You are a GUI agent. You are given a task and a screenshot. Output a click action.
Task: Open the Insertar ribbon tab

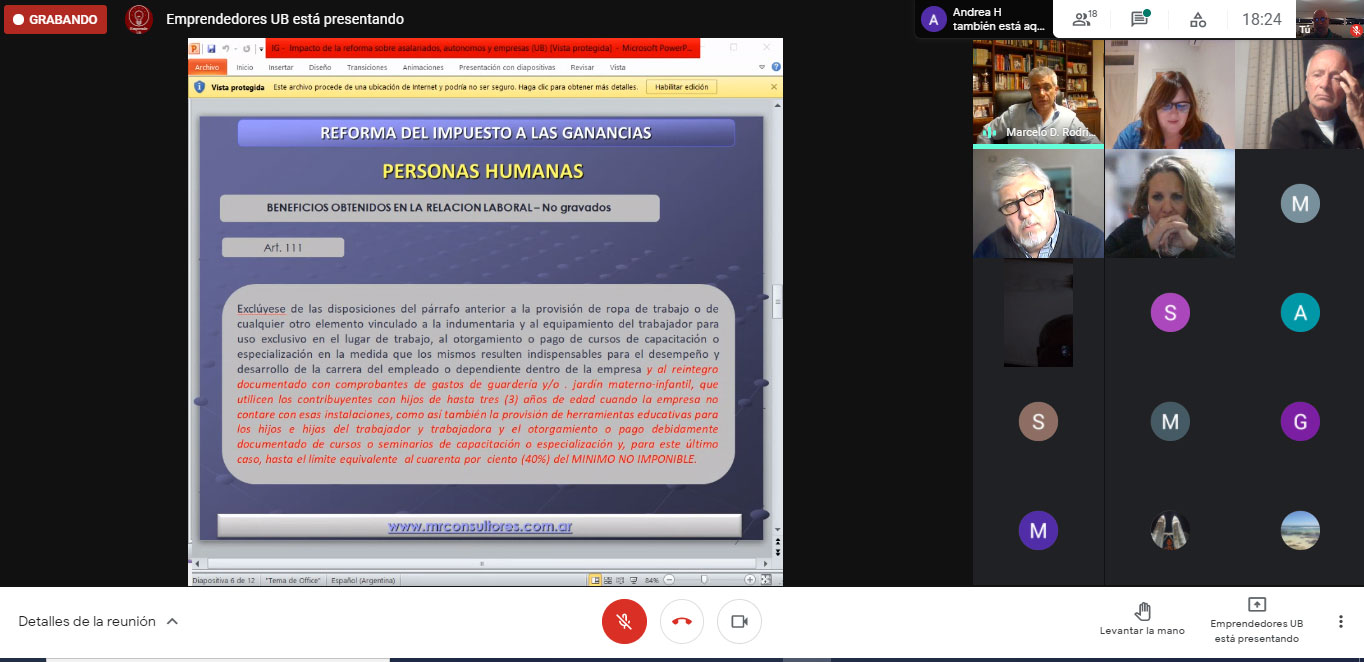pos(281,67)
